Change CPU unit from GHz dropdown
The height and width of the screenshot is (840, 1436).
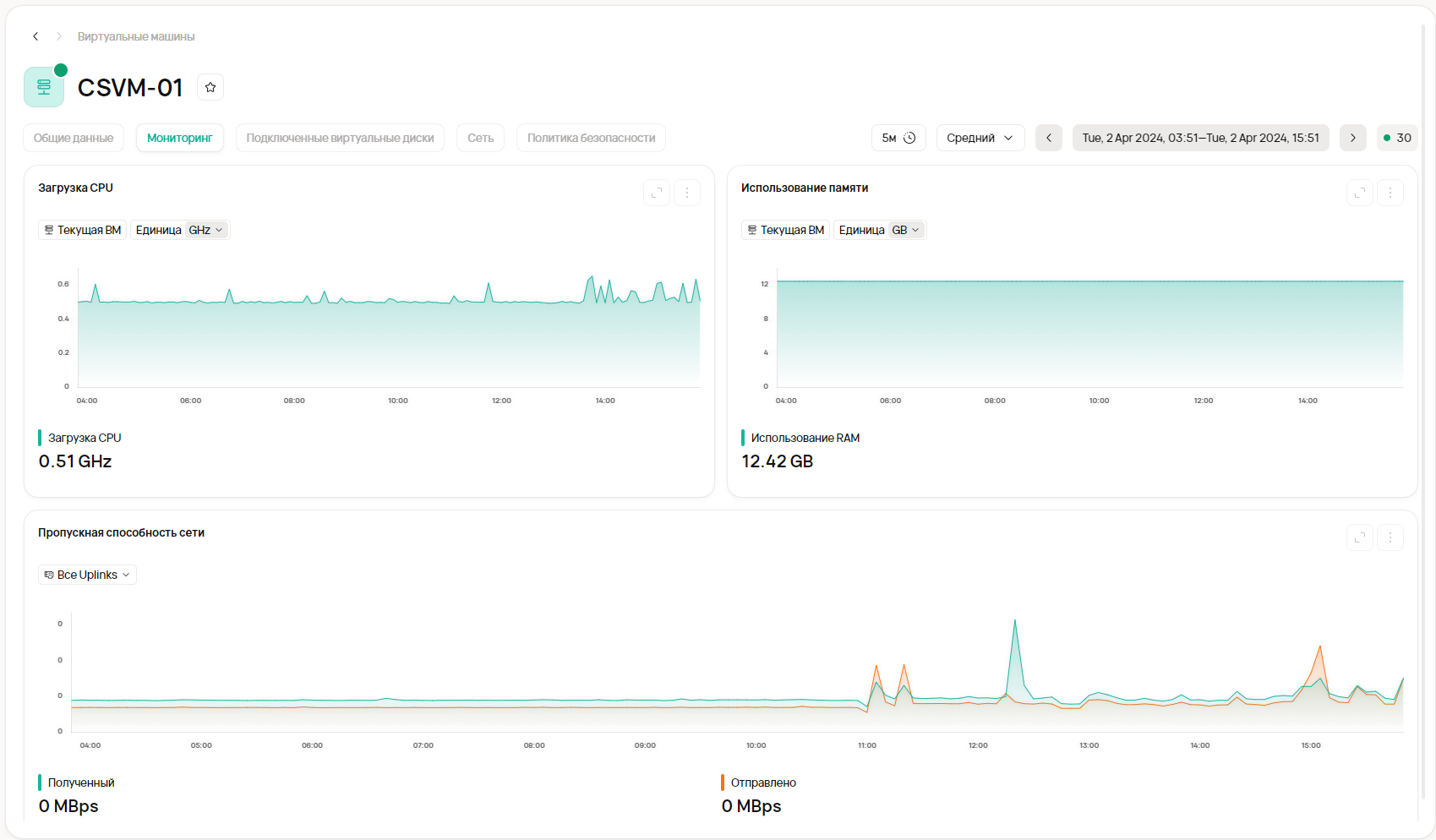206,230
